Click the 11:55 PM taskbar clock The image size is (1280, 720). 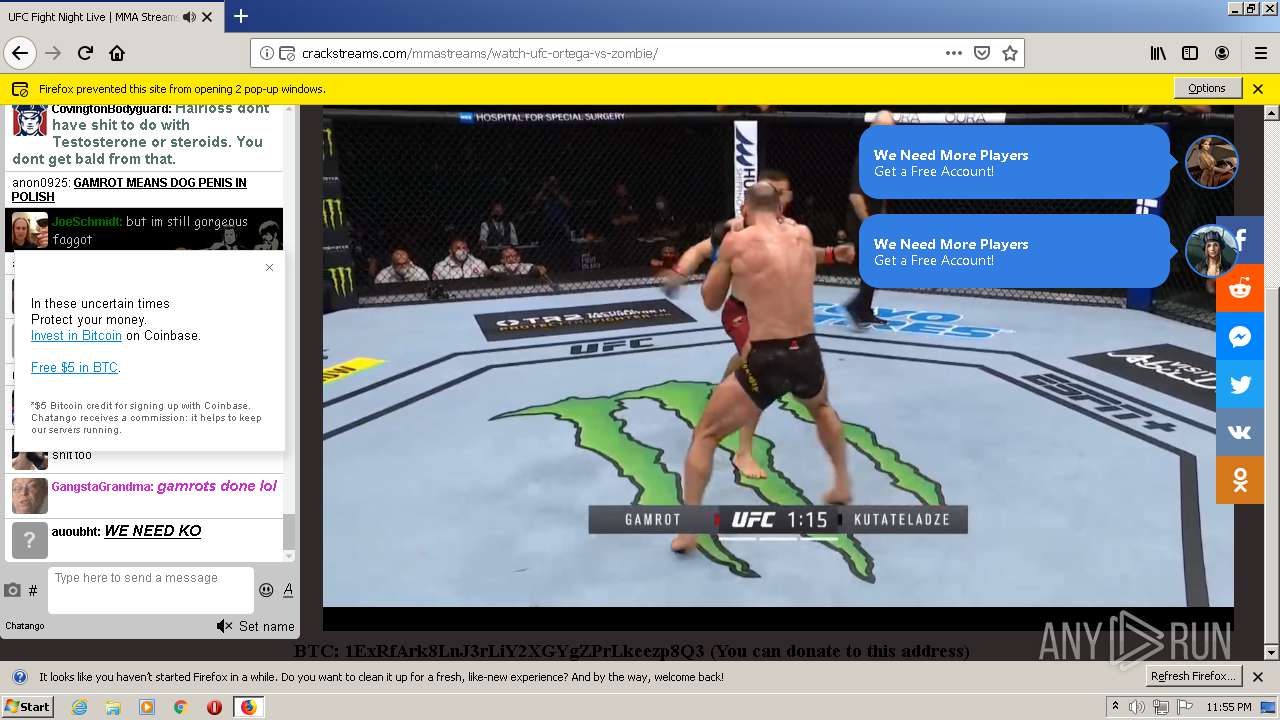(1229, 707)
